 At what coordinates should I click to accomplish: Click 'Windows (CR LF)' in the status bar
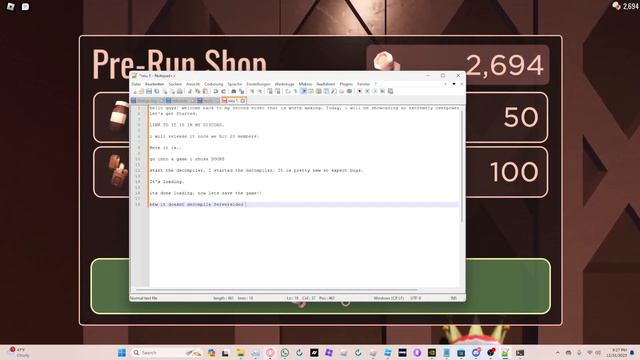(389, 298)
